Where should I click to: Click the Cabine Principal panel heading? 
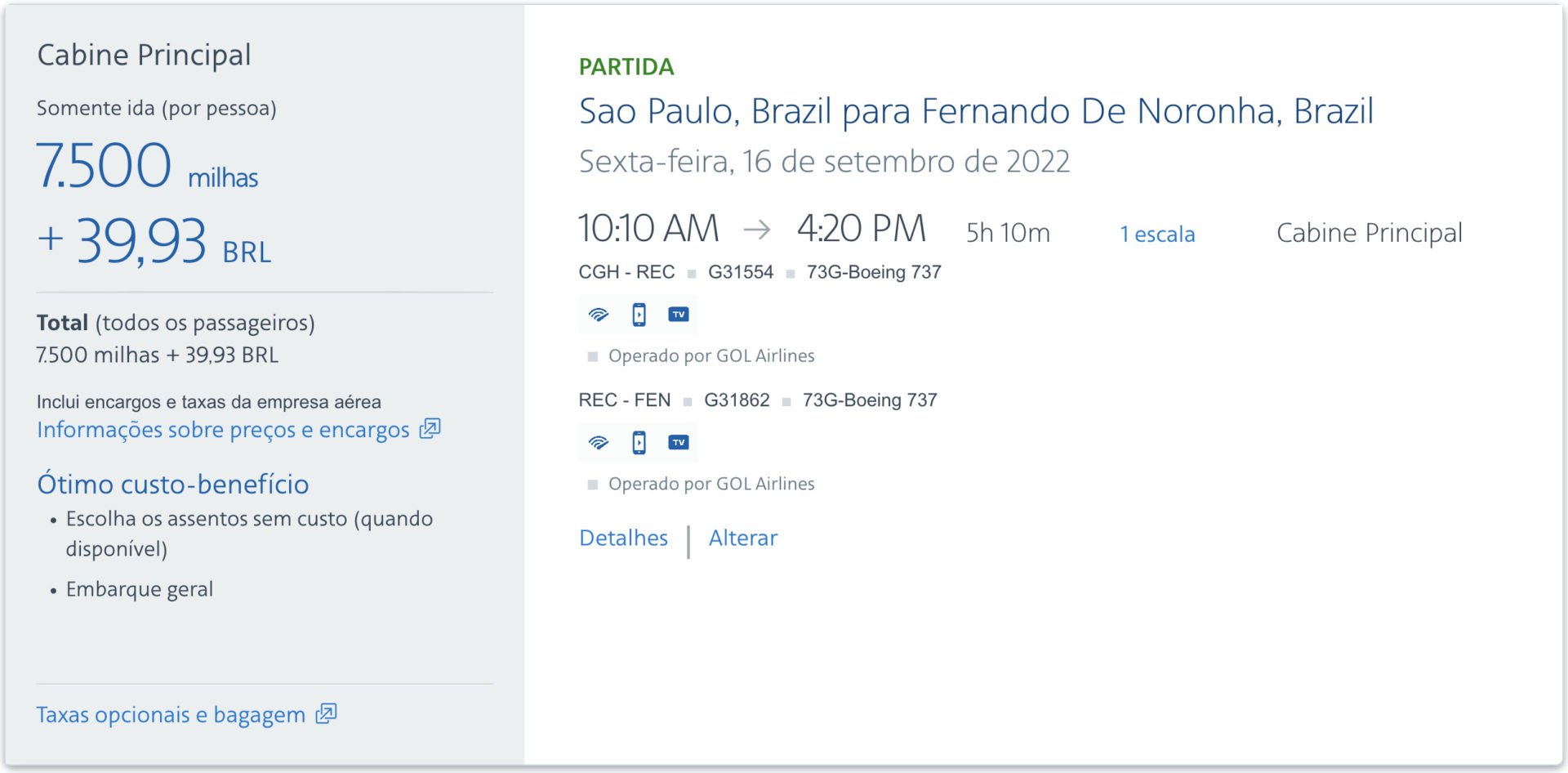(x=144, y=55)
